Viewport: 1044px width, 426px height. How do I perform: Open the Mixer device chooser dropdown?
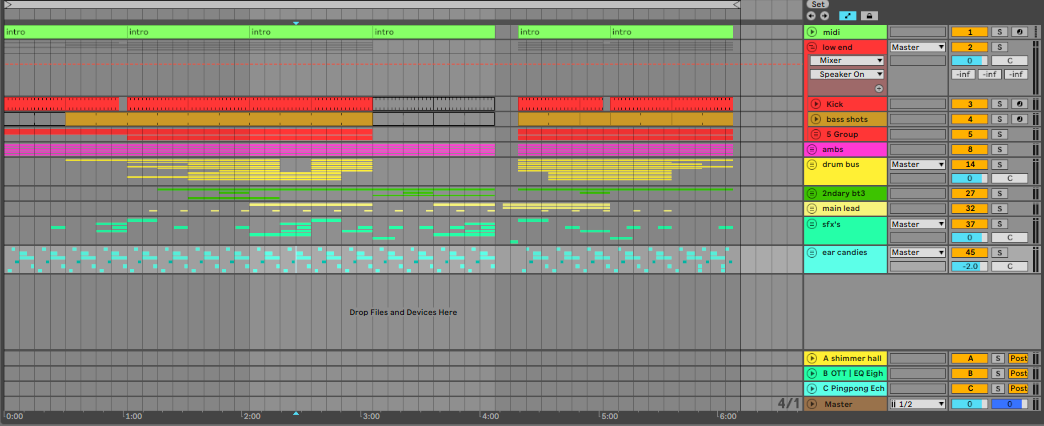click(x=847, y=61)
